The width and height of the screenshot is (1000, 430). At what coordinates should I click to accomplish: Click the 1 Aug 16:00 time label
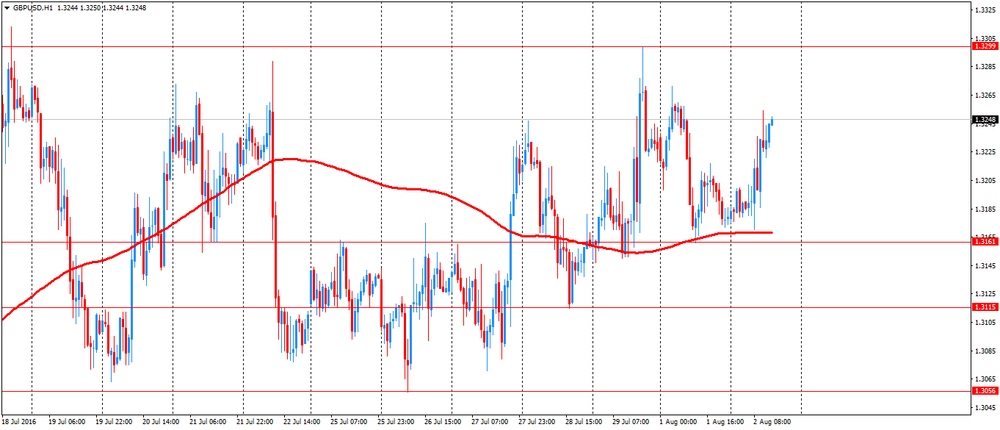(724, 422)
